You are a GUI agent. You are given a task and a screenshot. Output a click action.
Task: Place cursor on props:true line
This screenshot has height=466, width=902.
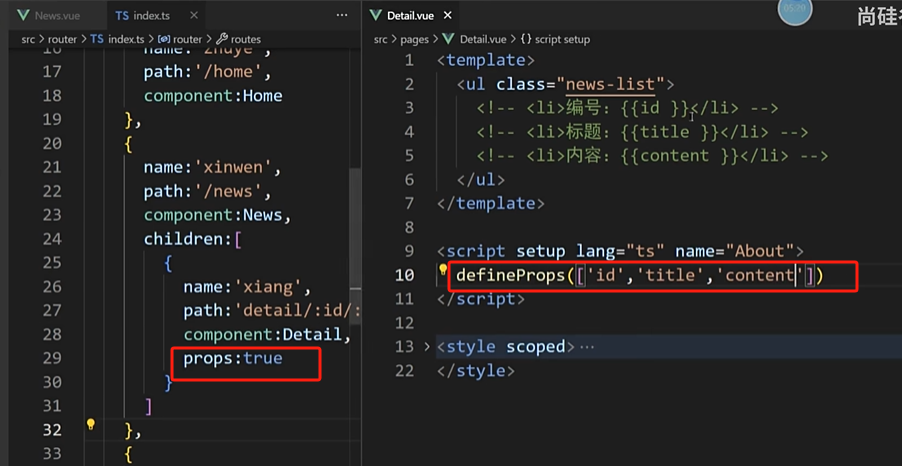click(x=233, y=358)
